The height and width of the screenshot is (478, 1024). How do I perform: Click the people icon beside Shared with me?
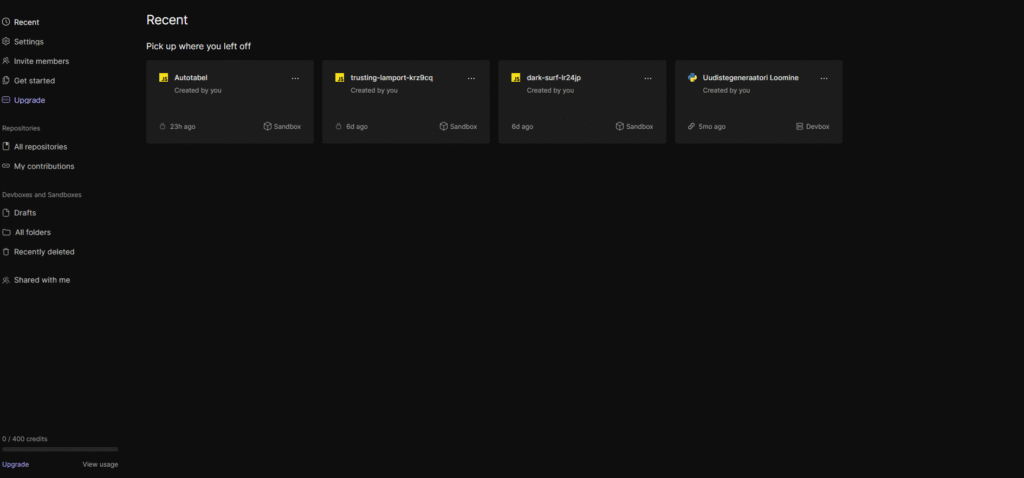pyautogui.click(x=6, y=280)
